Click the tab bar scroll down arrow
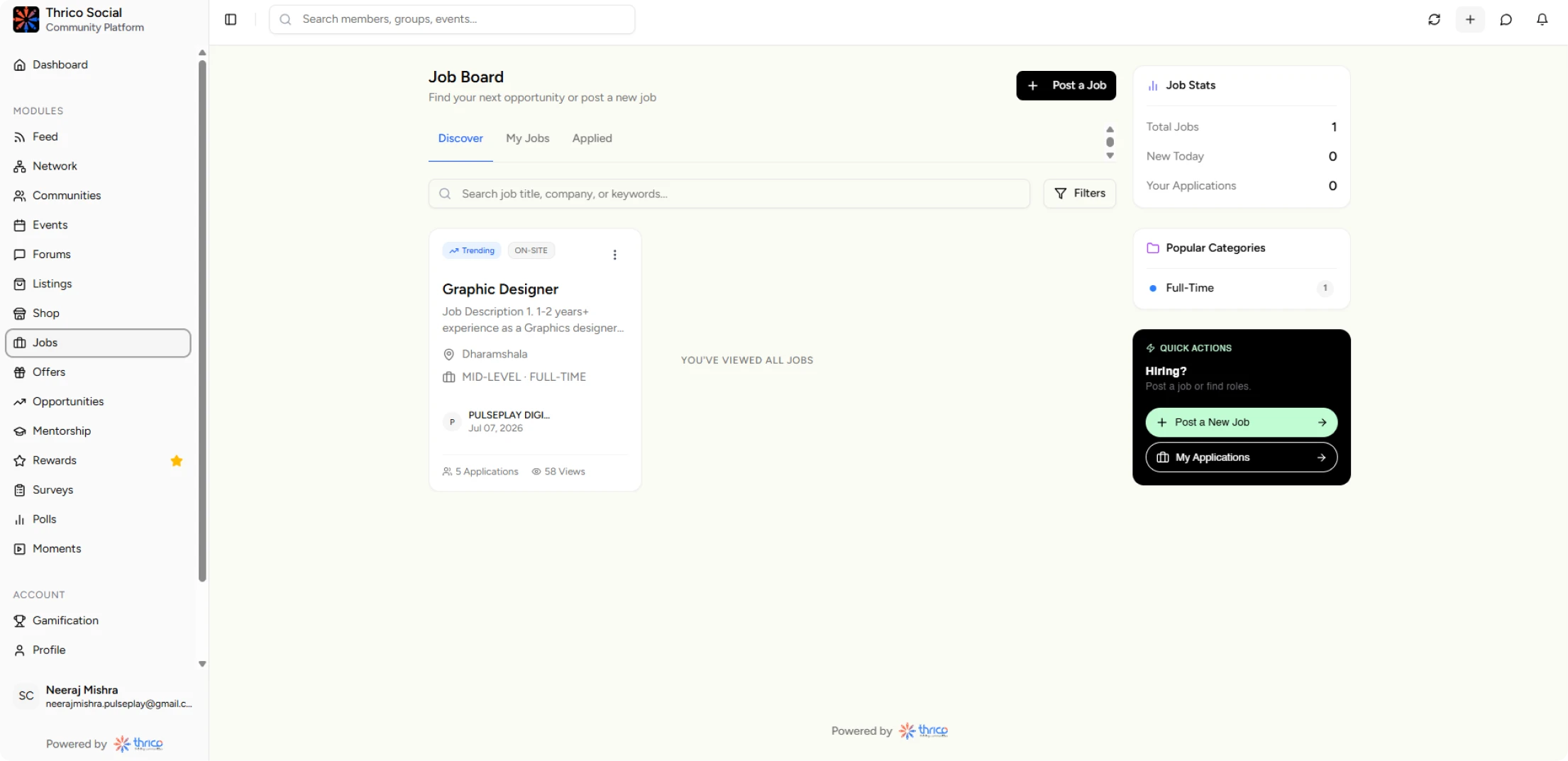Screen dimensions: 1568x761 [x=1110, y=156]
